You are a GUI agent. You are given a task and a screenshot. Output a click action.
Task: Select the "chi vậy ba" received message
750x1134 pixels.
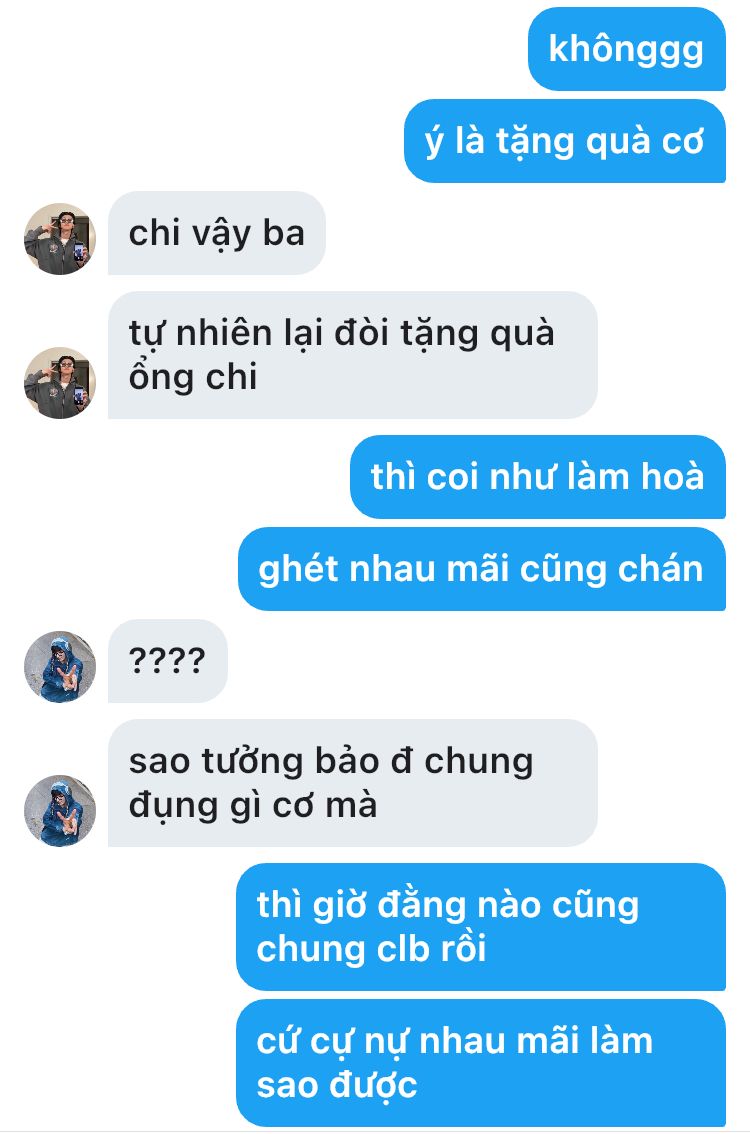(x=217, y=233)
